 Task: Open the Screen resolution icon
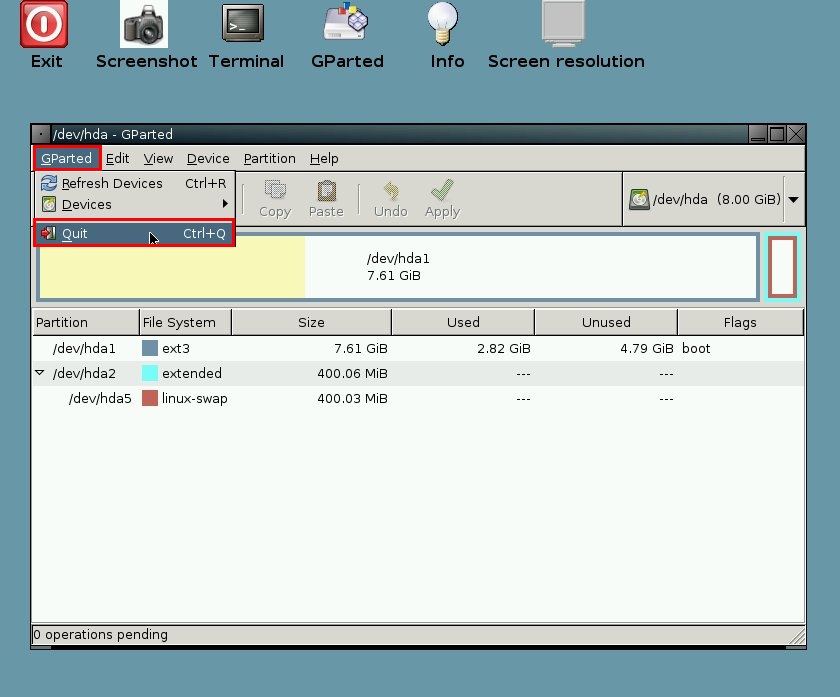[563, 23]
